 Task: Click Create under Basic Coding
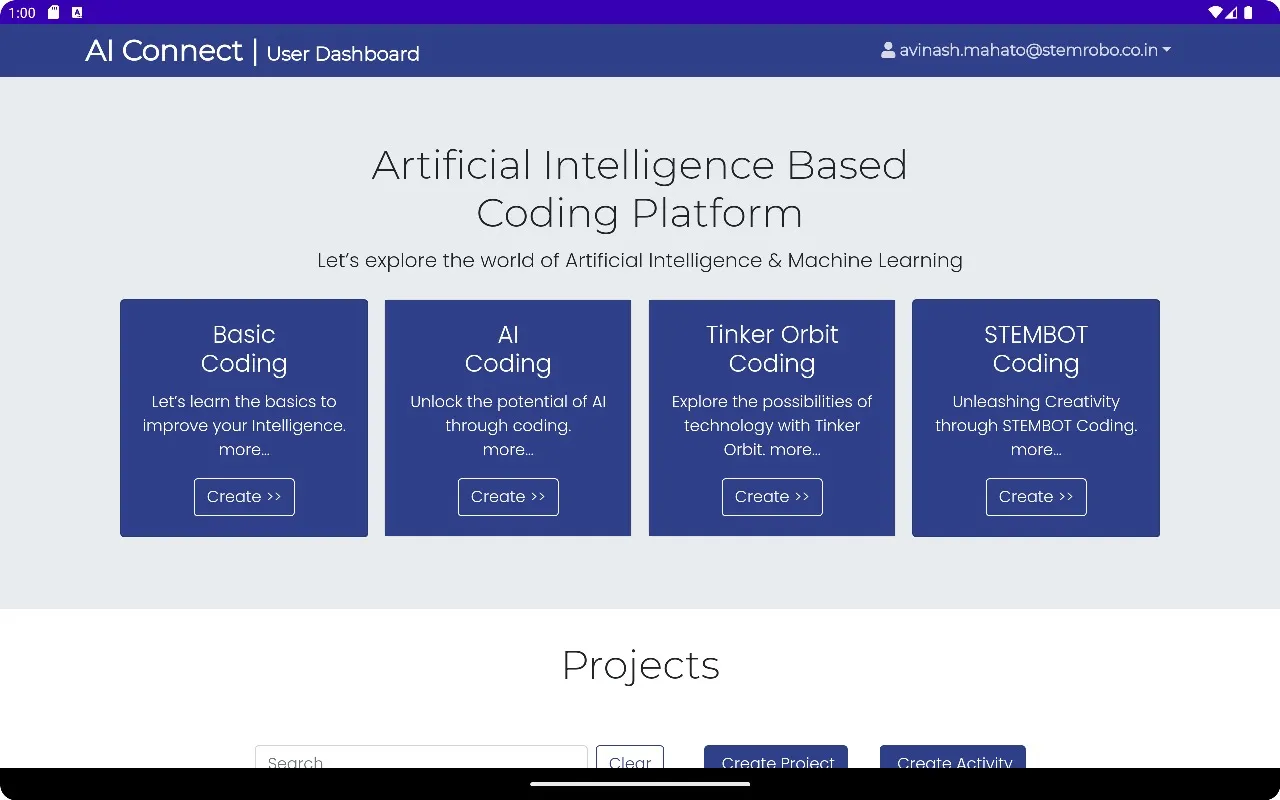pyautogui.click(x=244, y=497)
